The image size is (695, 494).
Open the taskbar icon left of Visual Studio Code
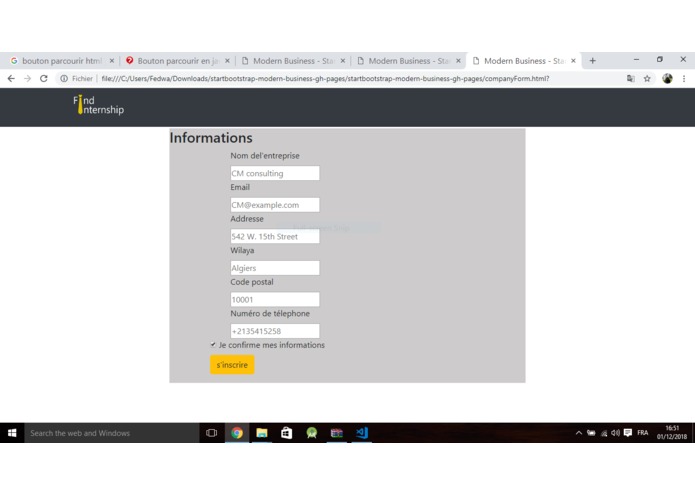pos(336,433)
